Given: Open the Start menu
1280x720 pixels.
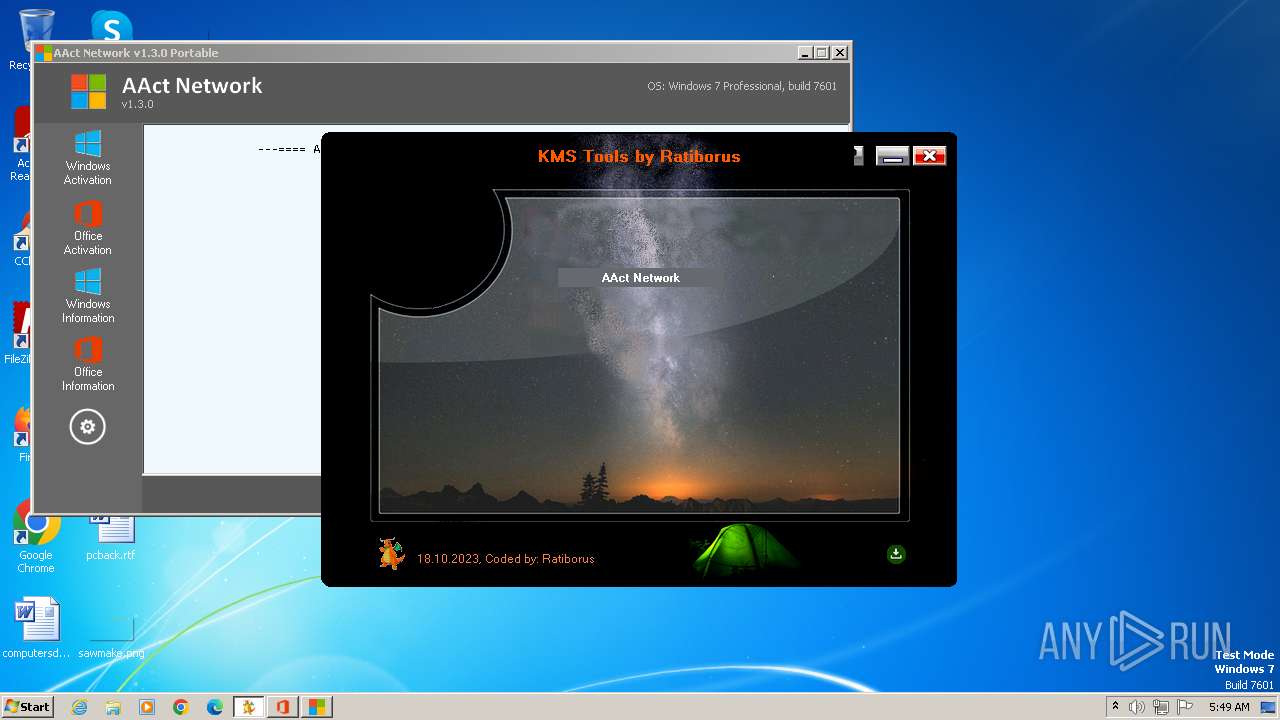Looking at the screenshot, I should point(27,707).
